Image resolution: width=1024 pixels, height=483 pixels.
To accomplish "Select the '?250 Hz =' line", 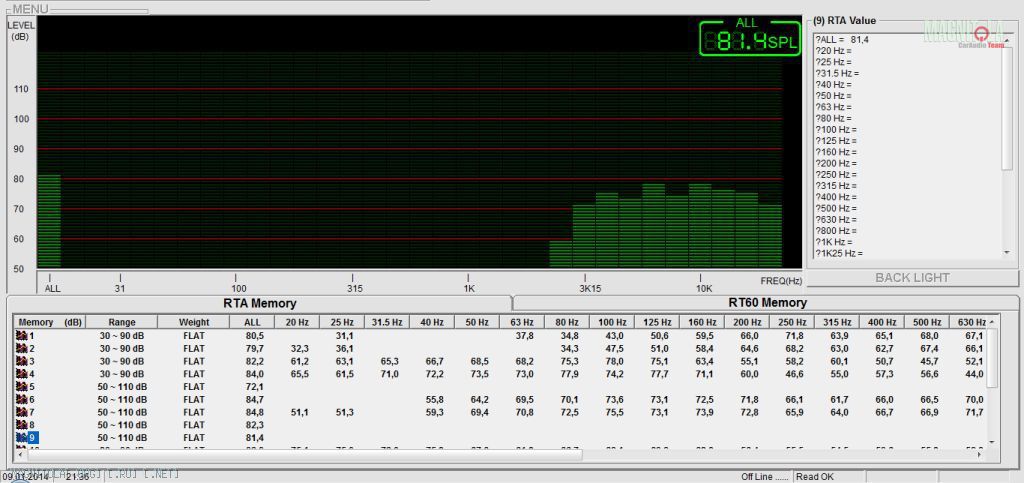I will coord(836,175).
